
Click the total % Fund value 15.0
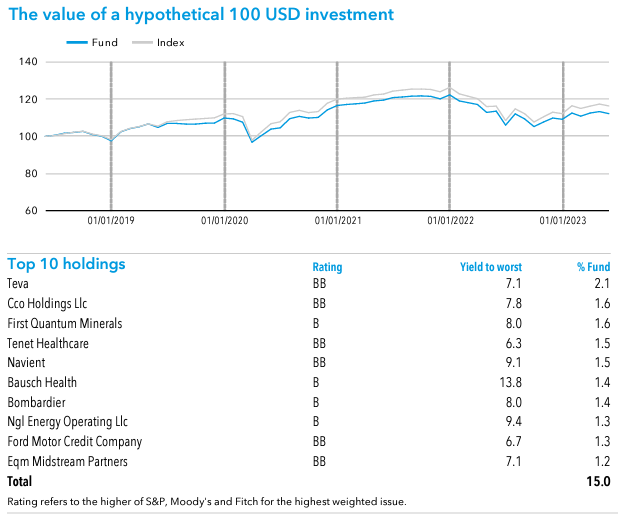598,482
